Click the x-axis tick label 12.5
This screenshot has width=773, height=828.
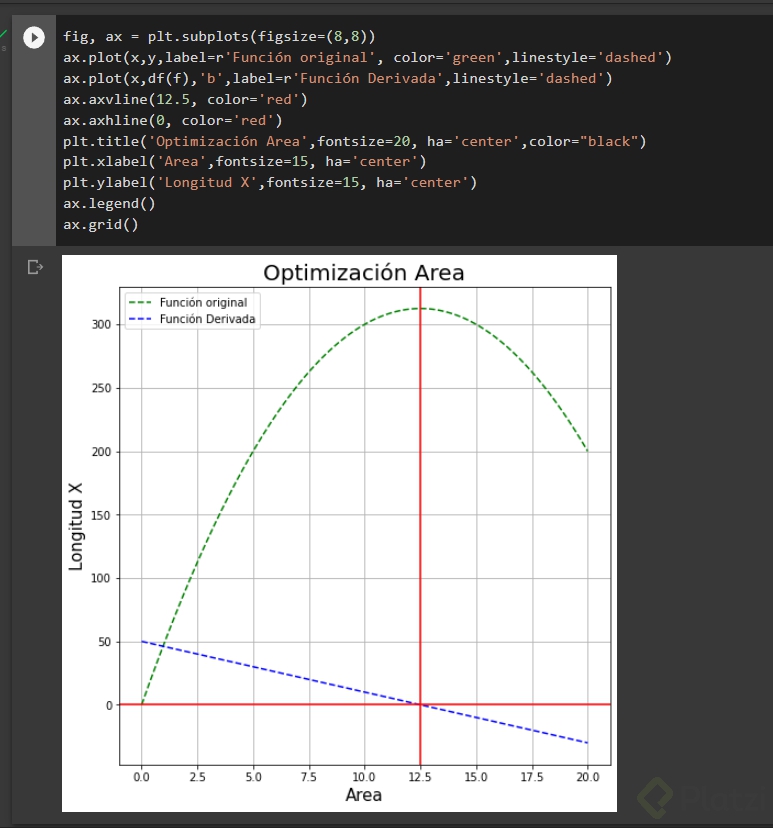(420, 777)
